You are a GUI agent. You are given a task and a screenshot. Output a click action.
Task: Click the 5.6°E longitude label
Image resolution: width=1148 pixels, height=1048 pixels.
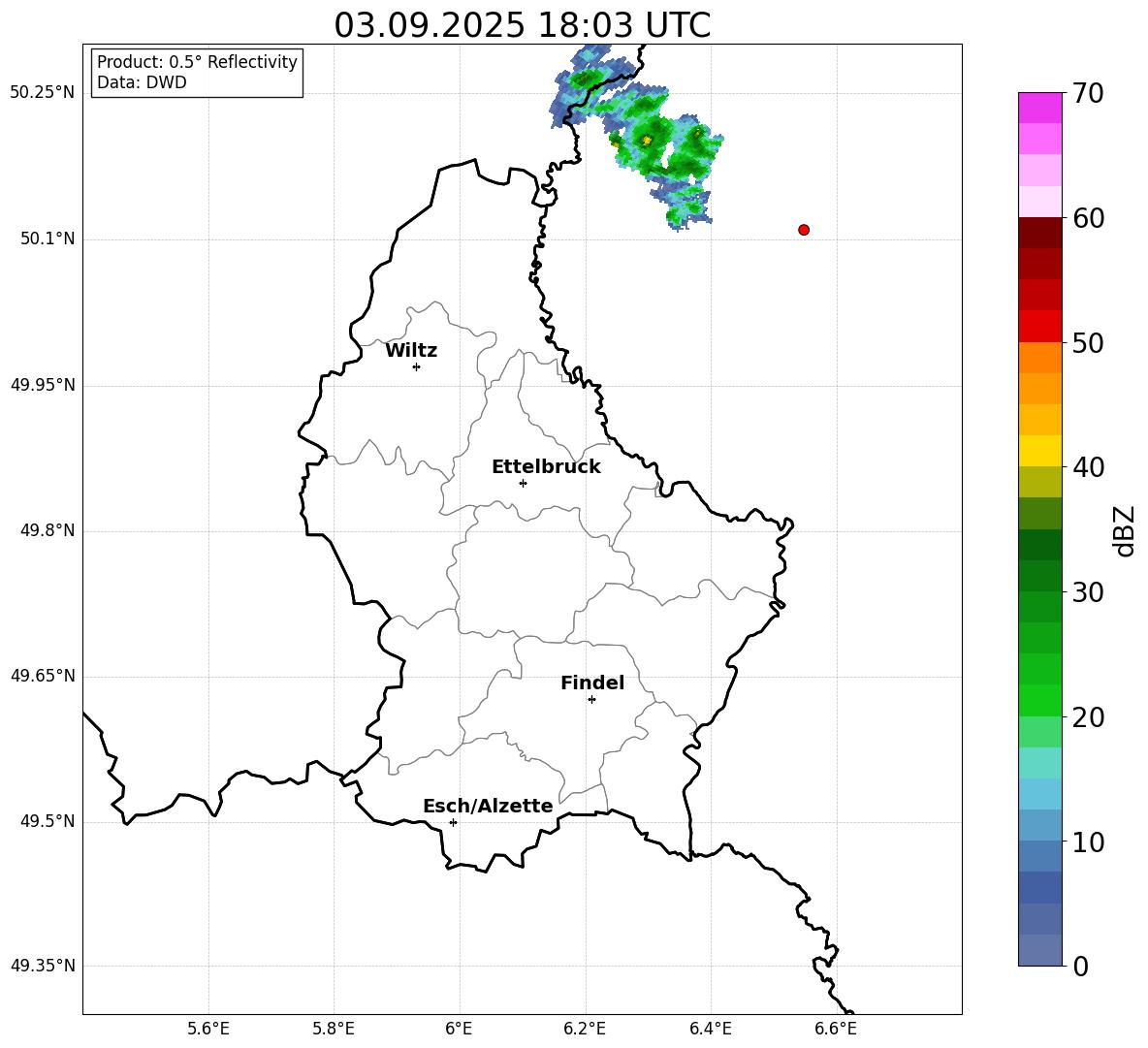point(208,1029)
